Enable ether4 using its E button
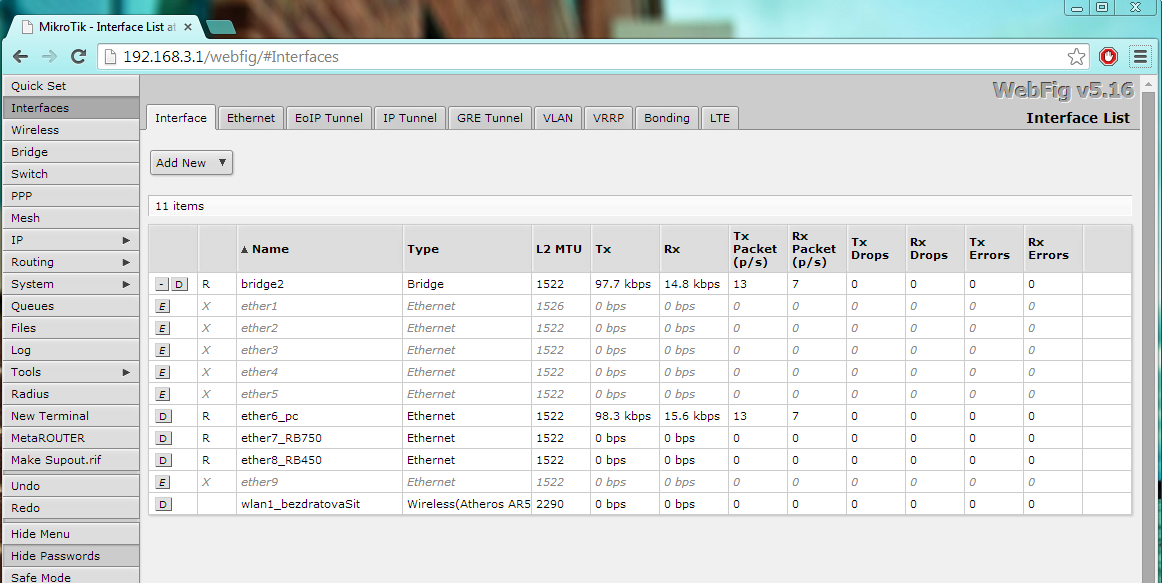Viewport: 1164px width, 586px height. coord(163,372)
